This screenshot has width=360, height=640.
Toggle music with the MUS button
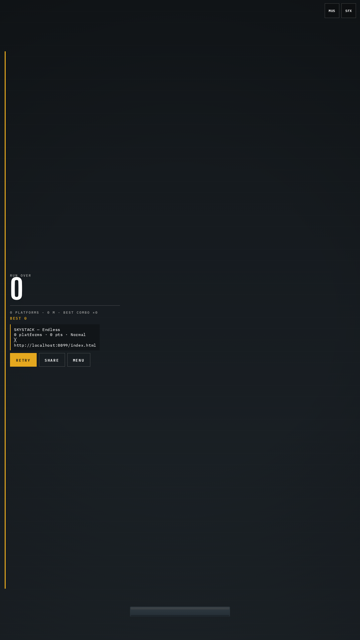[x=331, y=11]
